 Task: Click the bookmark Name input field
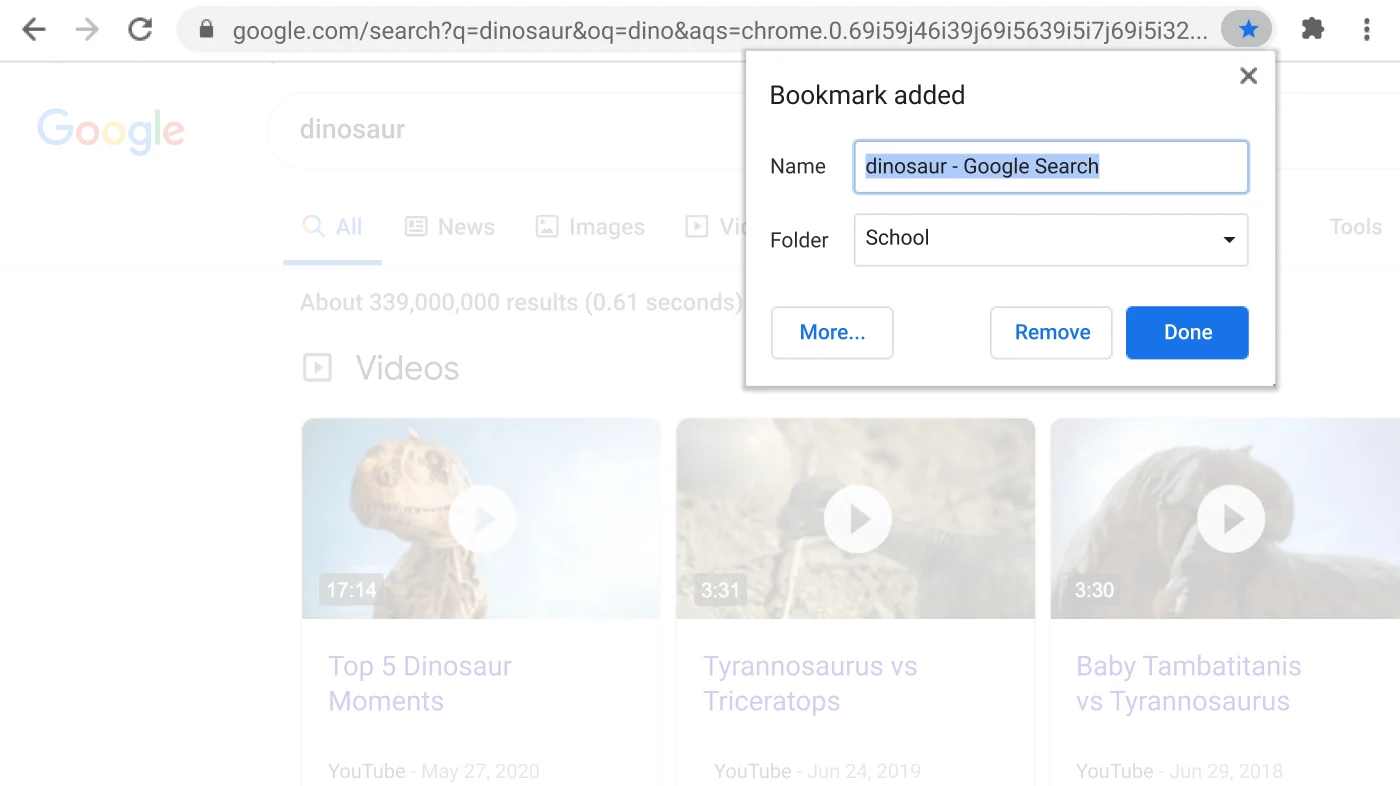[x=1050, y=166]
